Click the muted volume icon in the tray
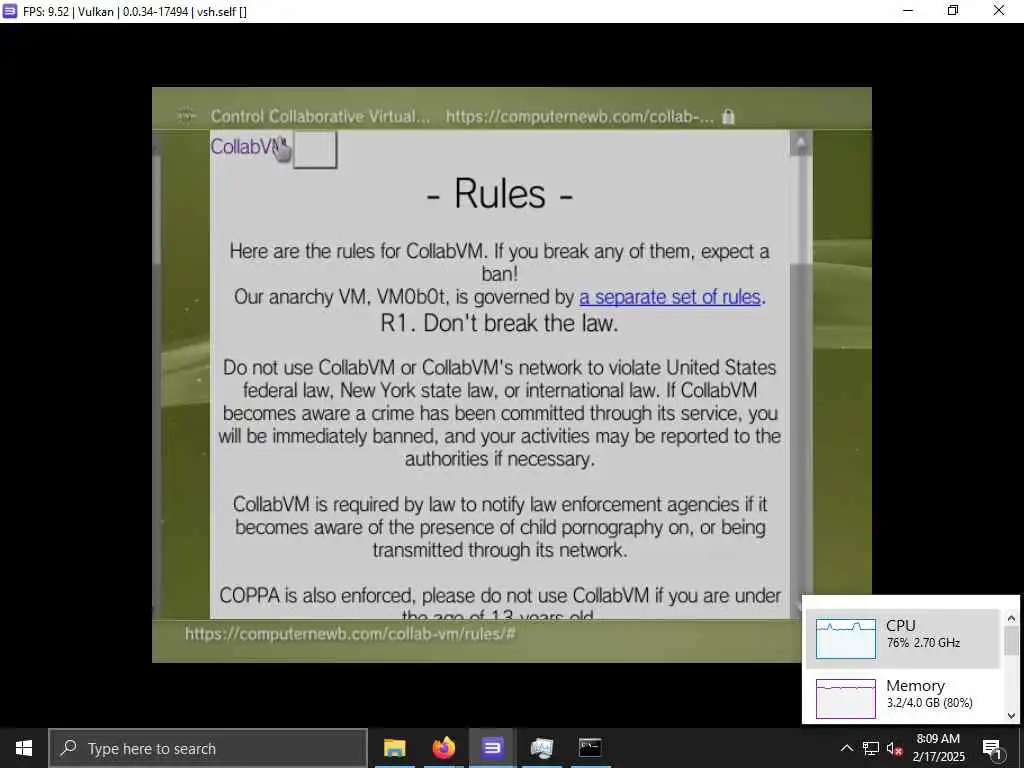 click(x=894, y=748)
